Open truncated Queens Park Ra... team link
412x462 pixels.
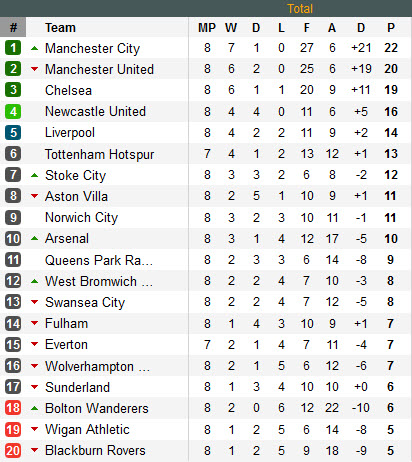(x=99, y=260)
